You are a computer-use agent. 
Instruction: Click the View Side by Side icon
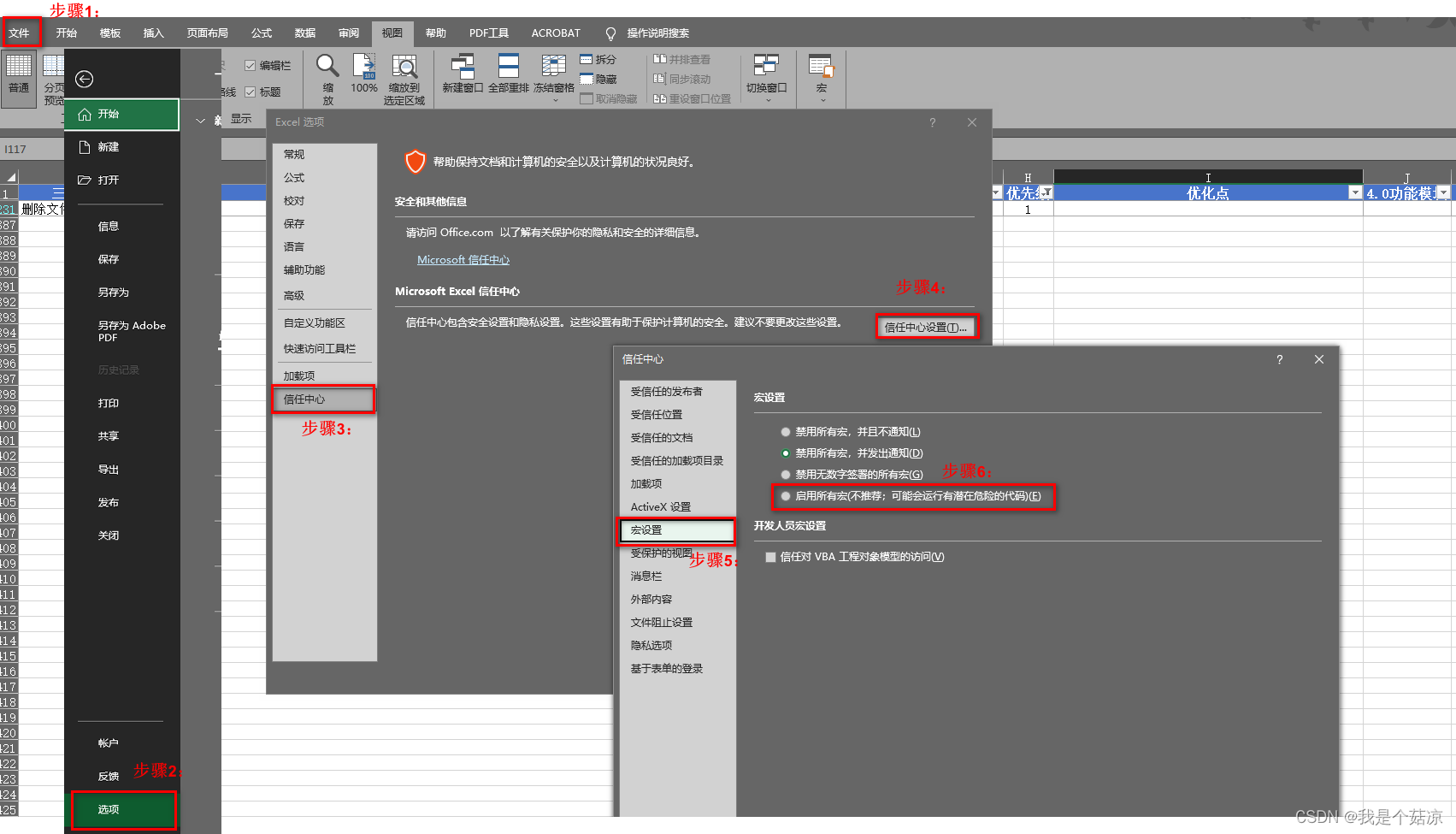coord(660,59)
